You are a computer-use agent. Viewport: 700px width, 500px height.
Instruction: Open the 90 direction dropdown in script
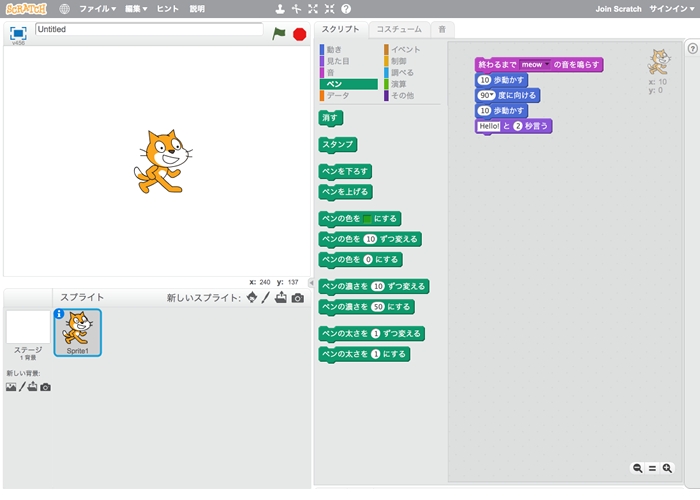coord(492,95)
